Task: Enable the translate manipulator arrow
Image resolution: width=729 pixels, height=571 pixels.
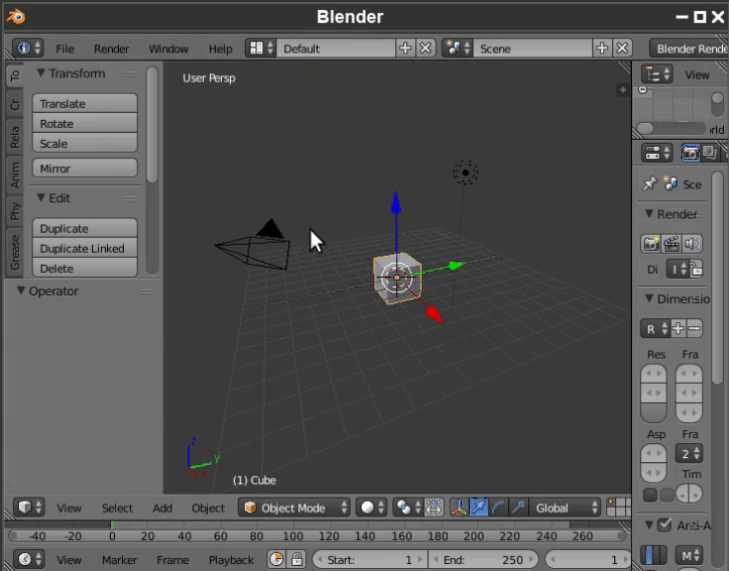Action: (x=478, y=507)
